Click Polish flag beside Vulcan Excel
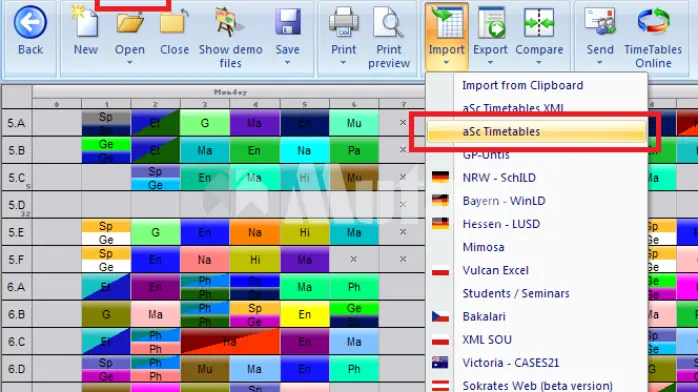 440,270
